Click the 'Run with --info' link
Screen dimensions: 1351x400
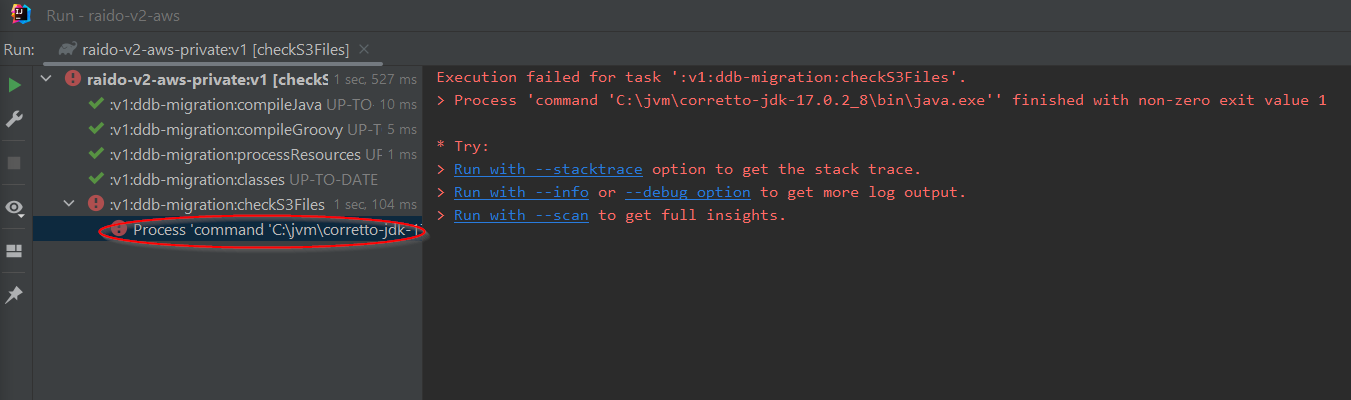[x=521, y=192]
